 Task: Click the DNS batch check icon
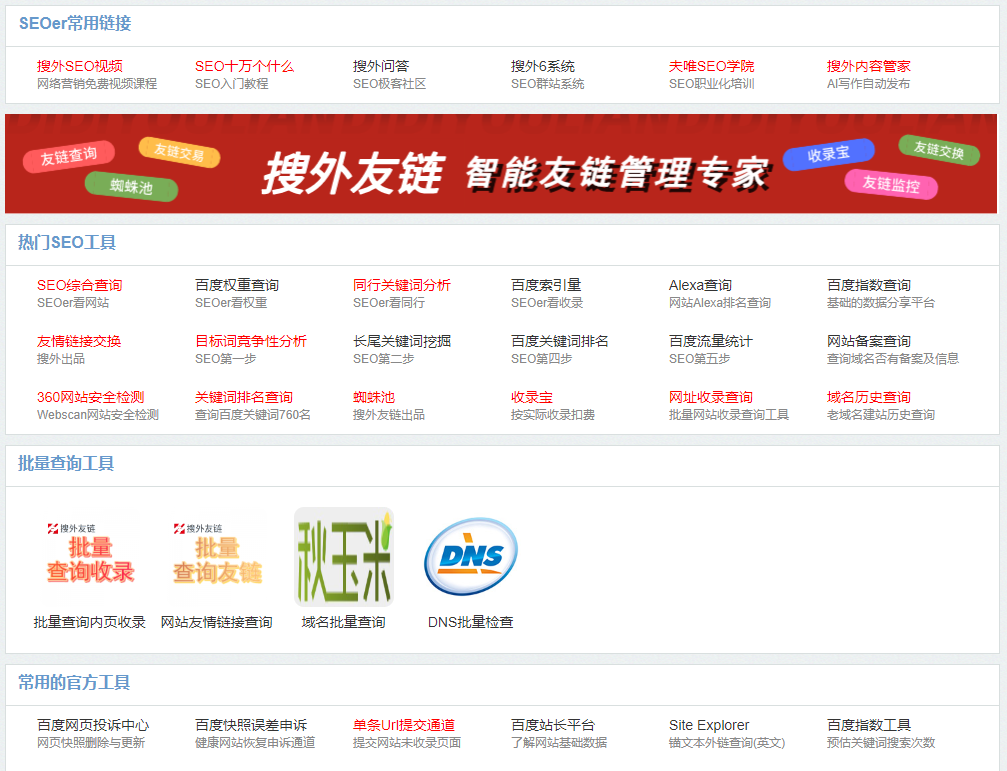(x=471, y=557)
